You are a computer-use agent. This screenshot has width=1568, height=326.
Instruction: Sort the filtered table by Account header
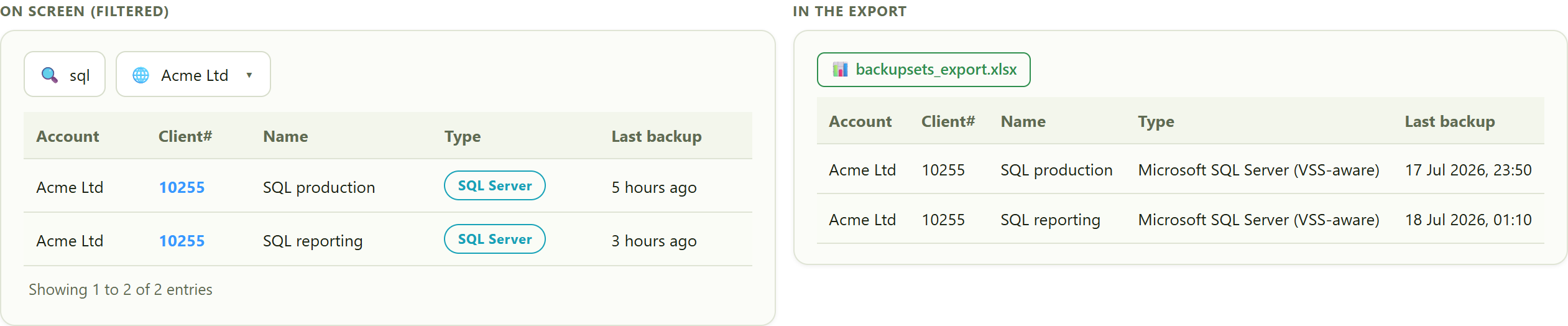point(68,136)
